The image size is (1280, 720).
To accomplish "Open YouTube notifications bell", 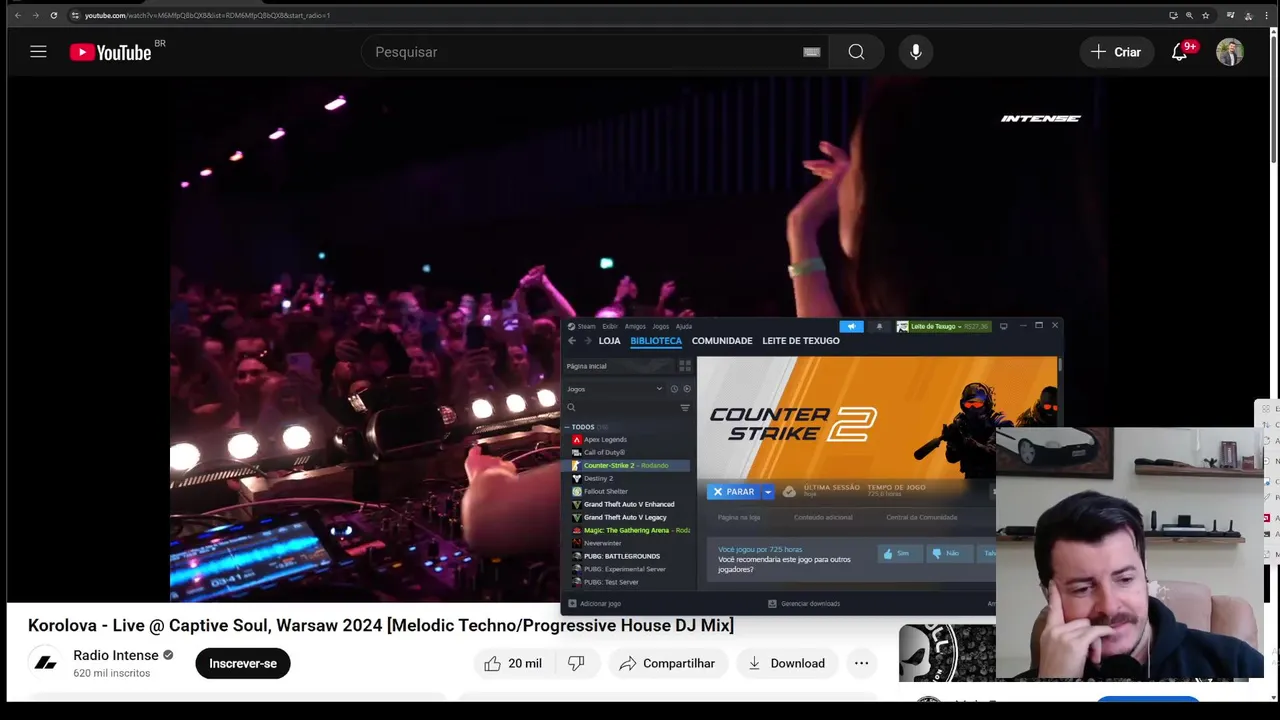I will click(1180, 52).
